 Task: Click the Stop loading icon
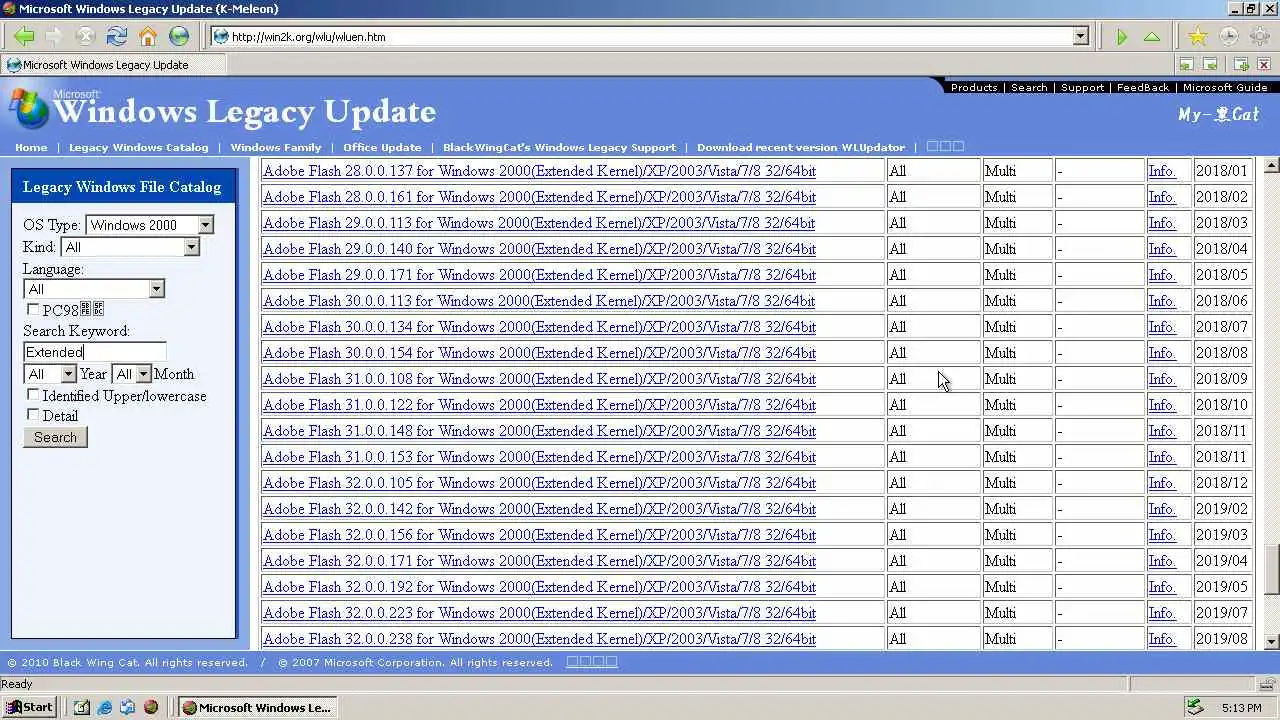point(85,37)
